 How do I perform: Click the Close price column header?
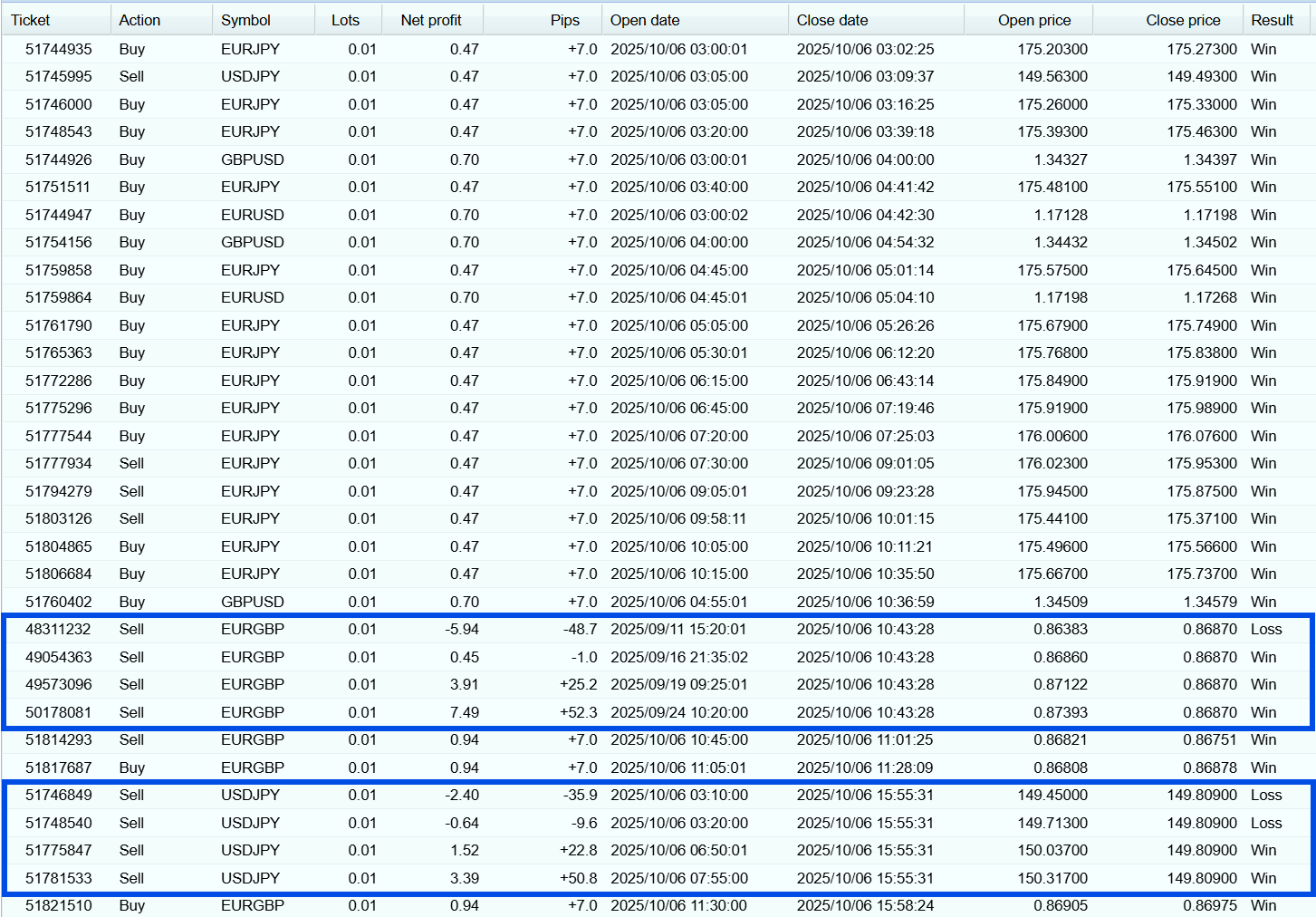1183,20
